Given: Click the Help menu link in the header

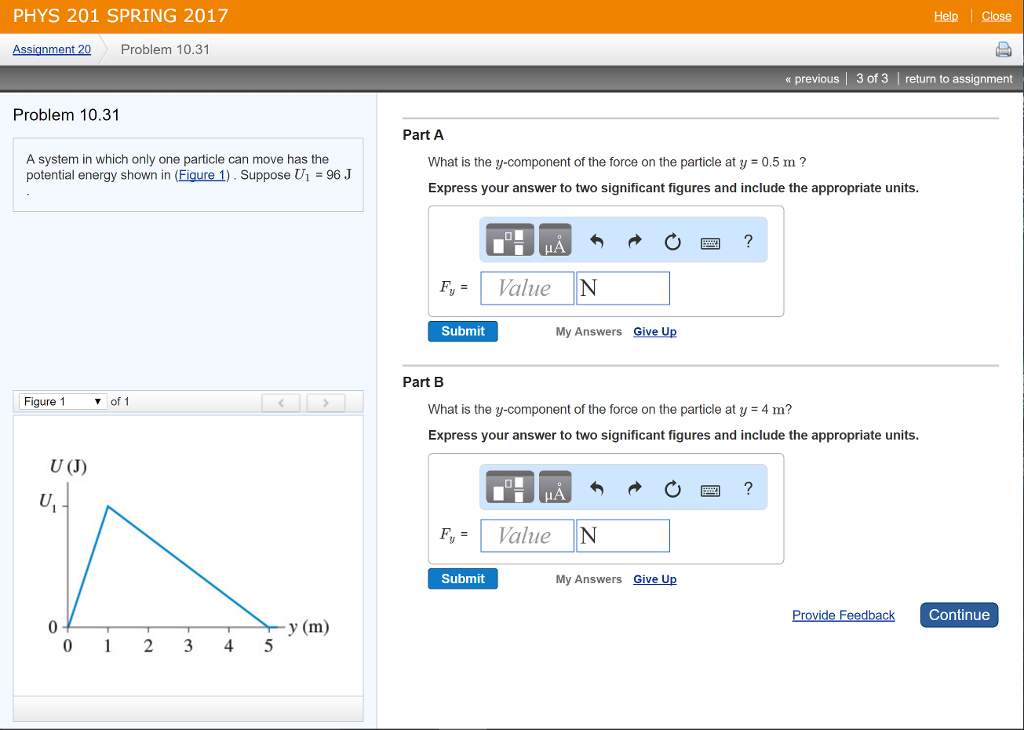Looking at the screenshot, I should 946,15.
